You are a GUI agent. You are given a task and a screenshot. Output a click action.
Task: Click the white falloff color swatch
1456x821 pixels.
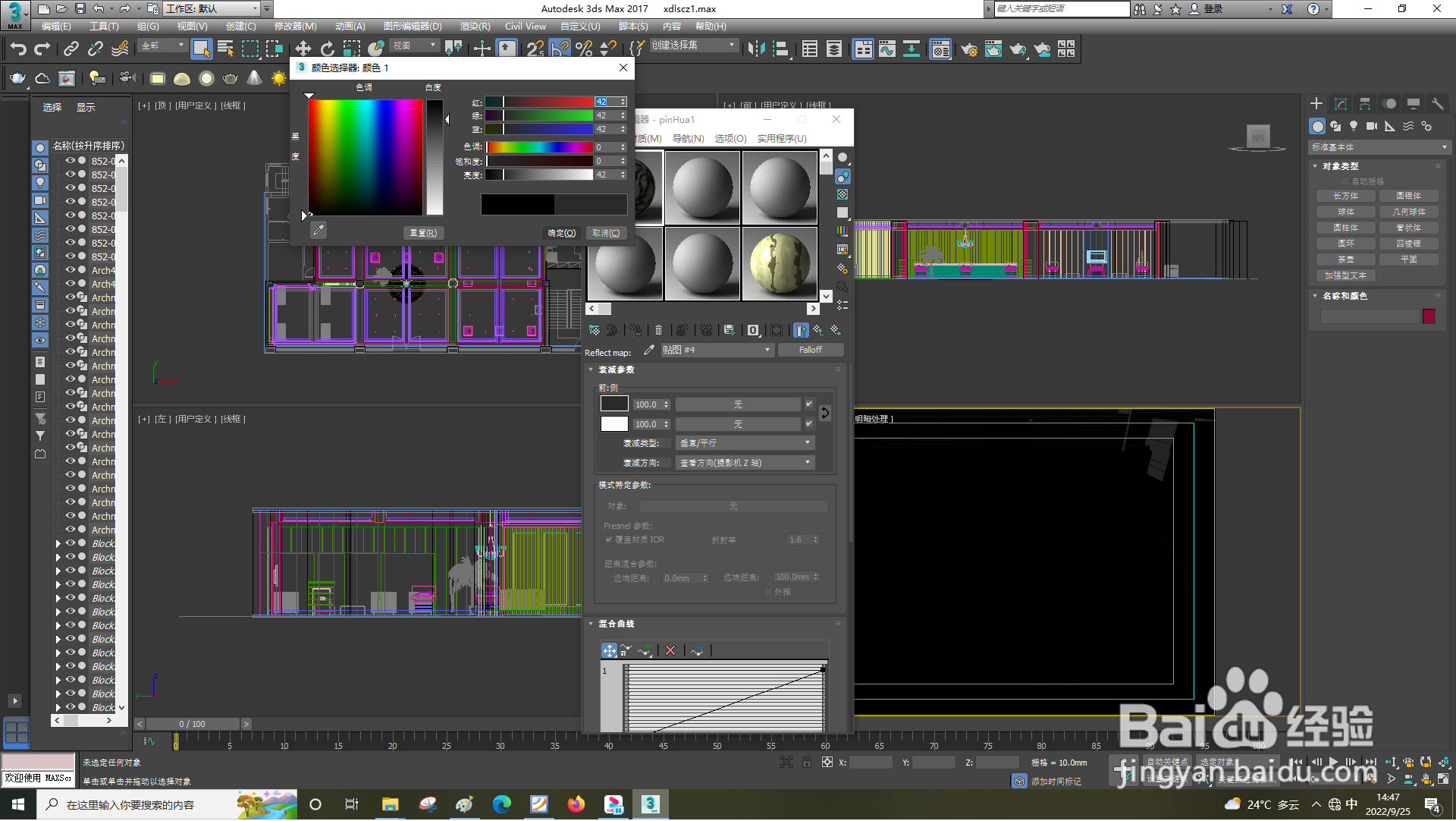coord(614,424)
